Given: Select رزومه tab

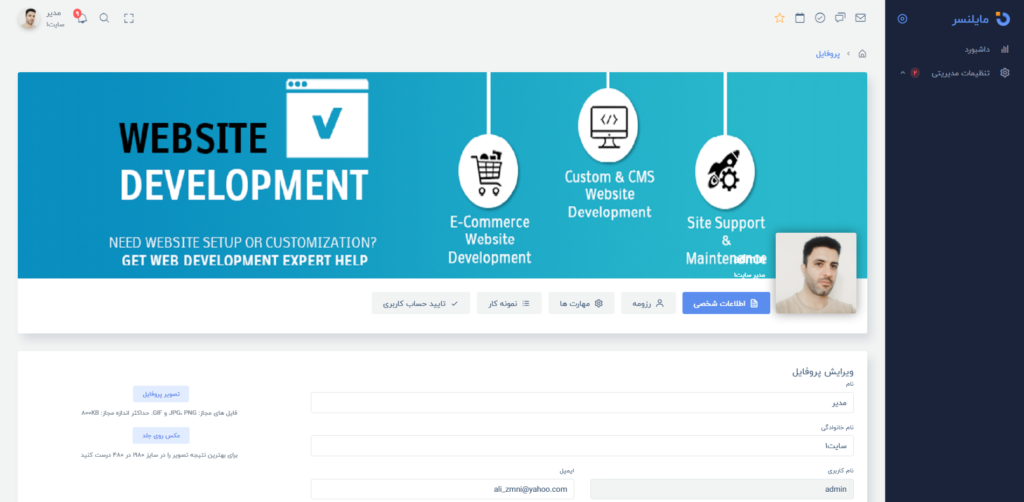Looking at the screenshot, I should (648, 303).
